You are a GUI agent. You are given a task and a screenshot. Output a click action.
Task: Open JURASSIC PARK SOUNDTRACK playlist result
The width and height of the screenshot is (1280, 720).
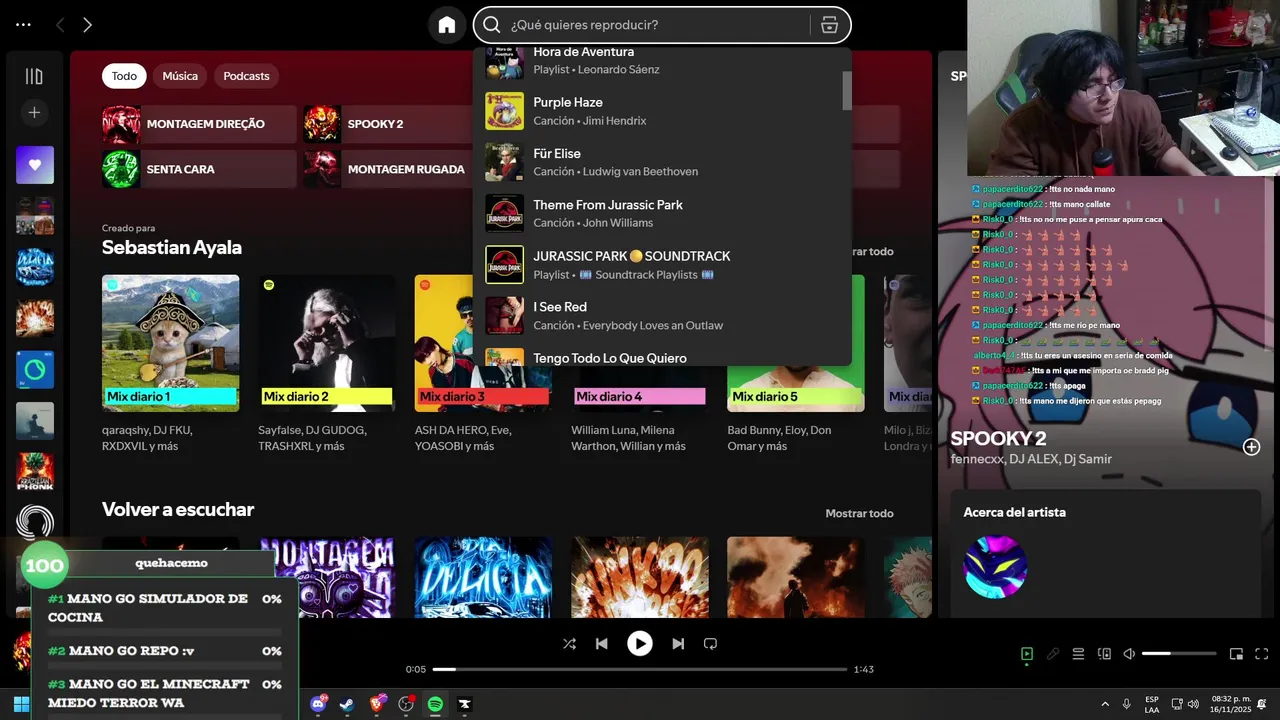[662, 265]
